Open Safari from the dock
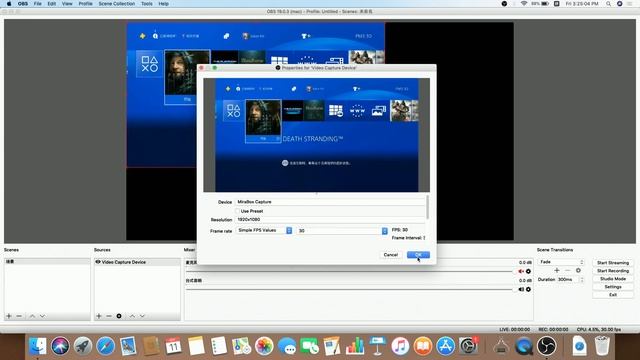The width and height of the screenshot is (640, 360). (105, 346)
